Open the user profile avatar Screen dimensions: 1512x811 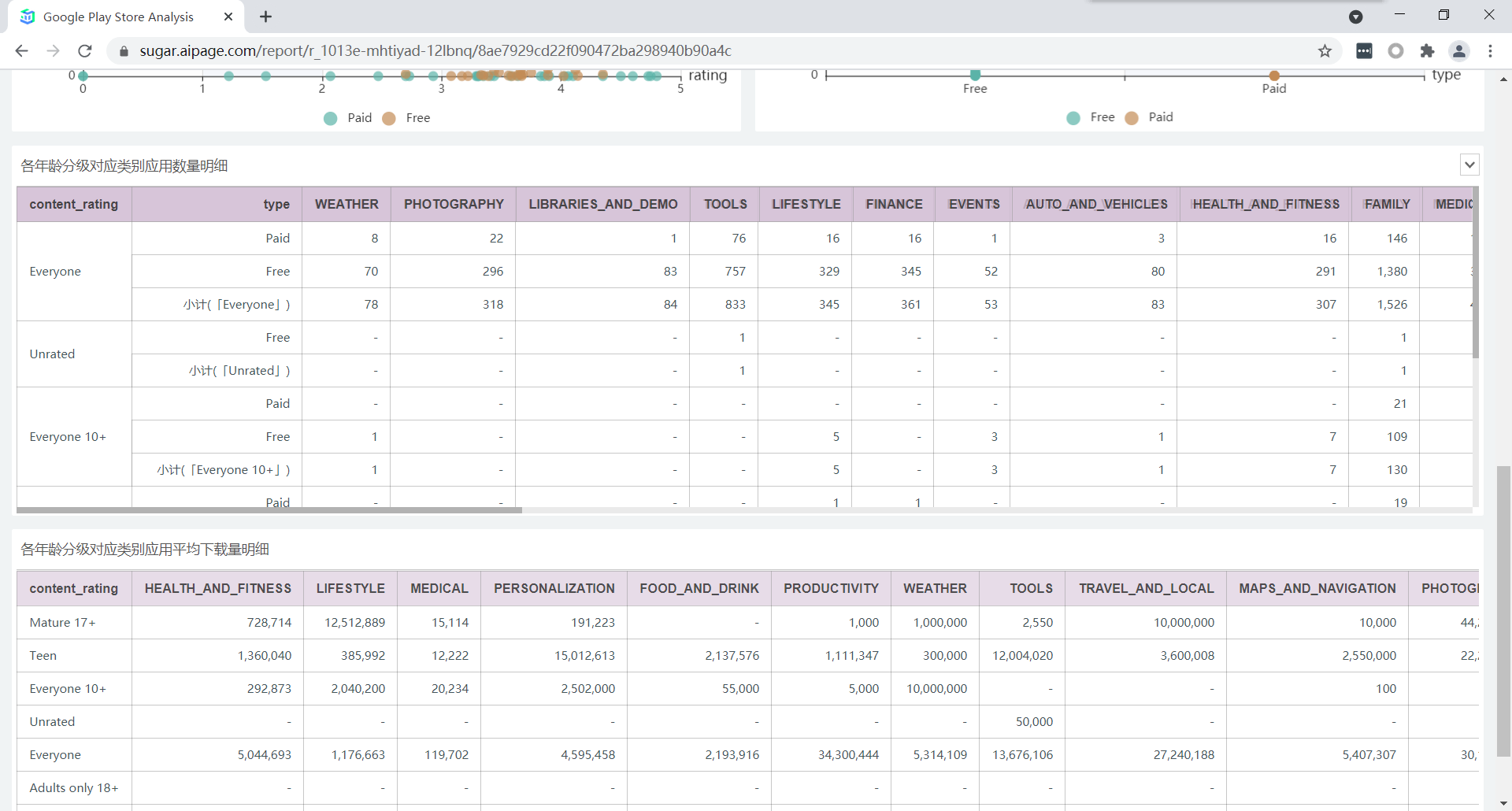pyautogui.click(x=1458, y=50)
